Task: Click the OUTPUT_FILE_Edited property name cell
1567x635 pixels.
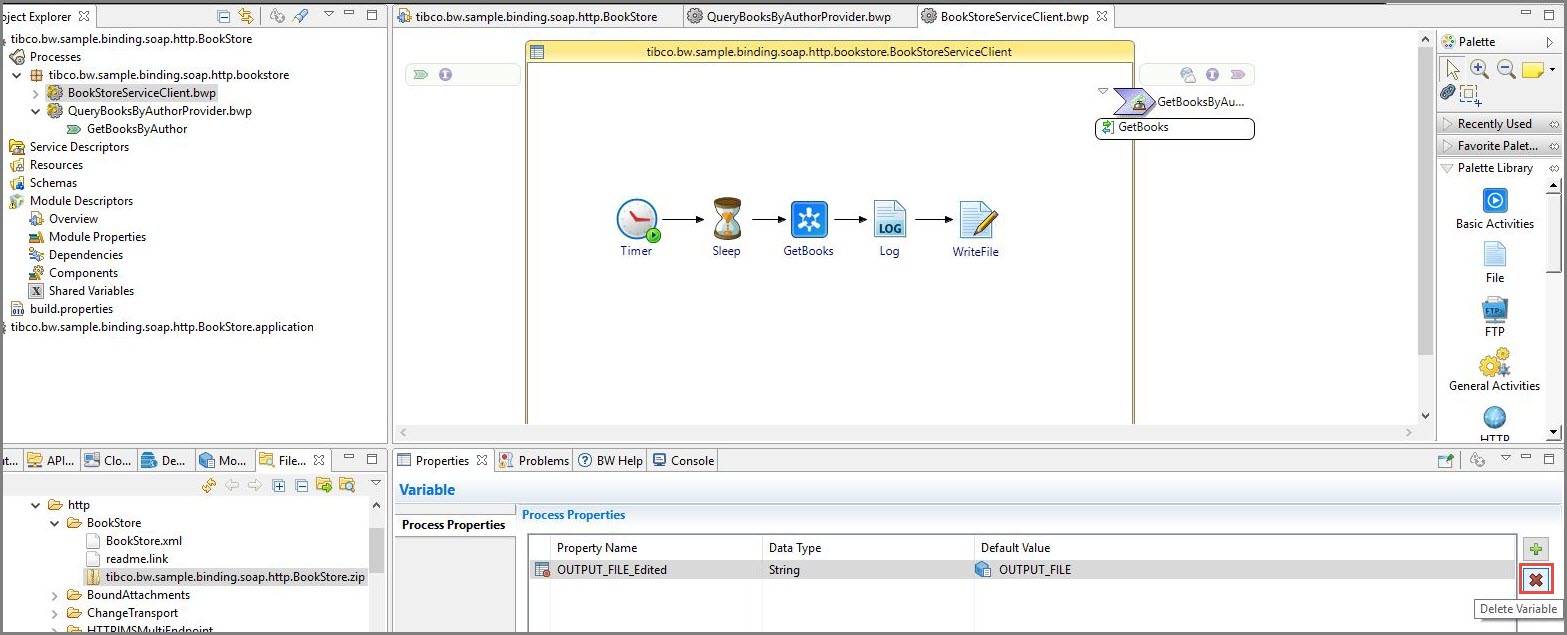Action: [655, 570]
